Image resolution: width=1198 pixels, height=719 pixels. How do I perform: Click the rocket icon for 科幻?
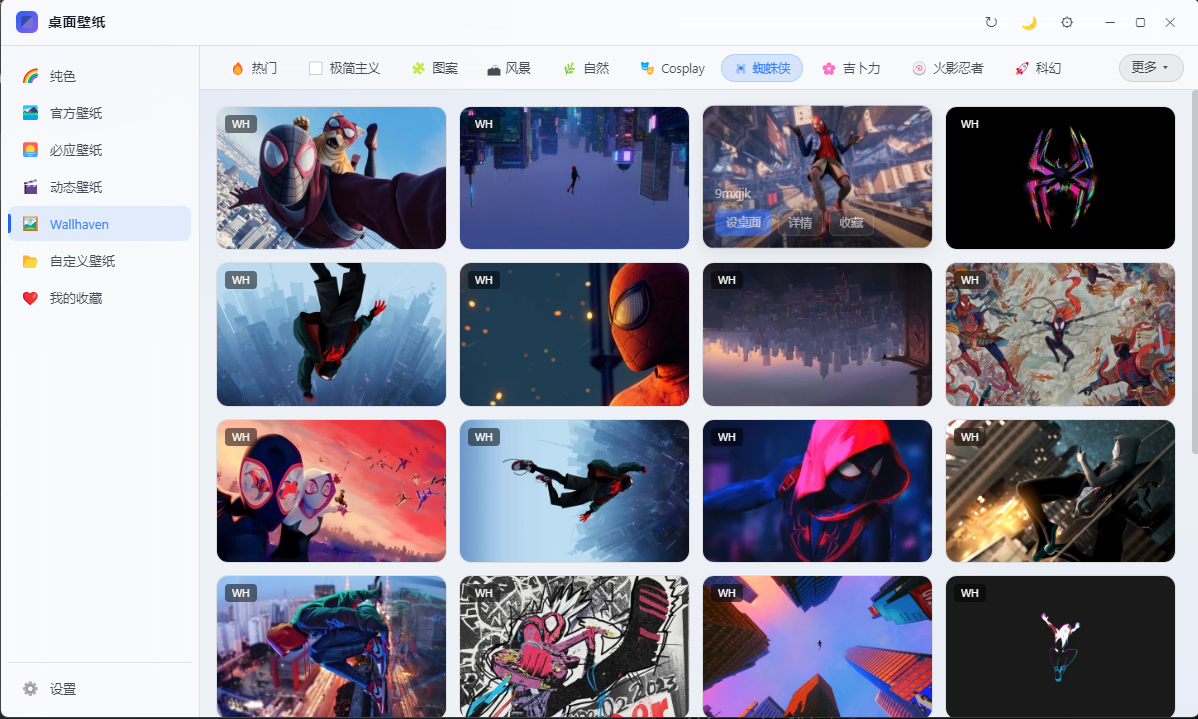point(1022,68)
